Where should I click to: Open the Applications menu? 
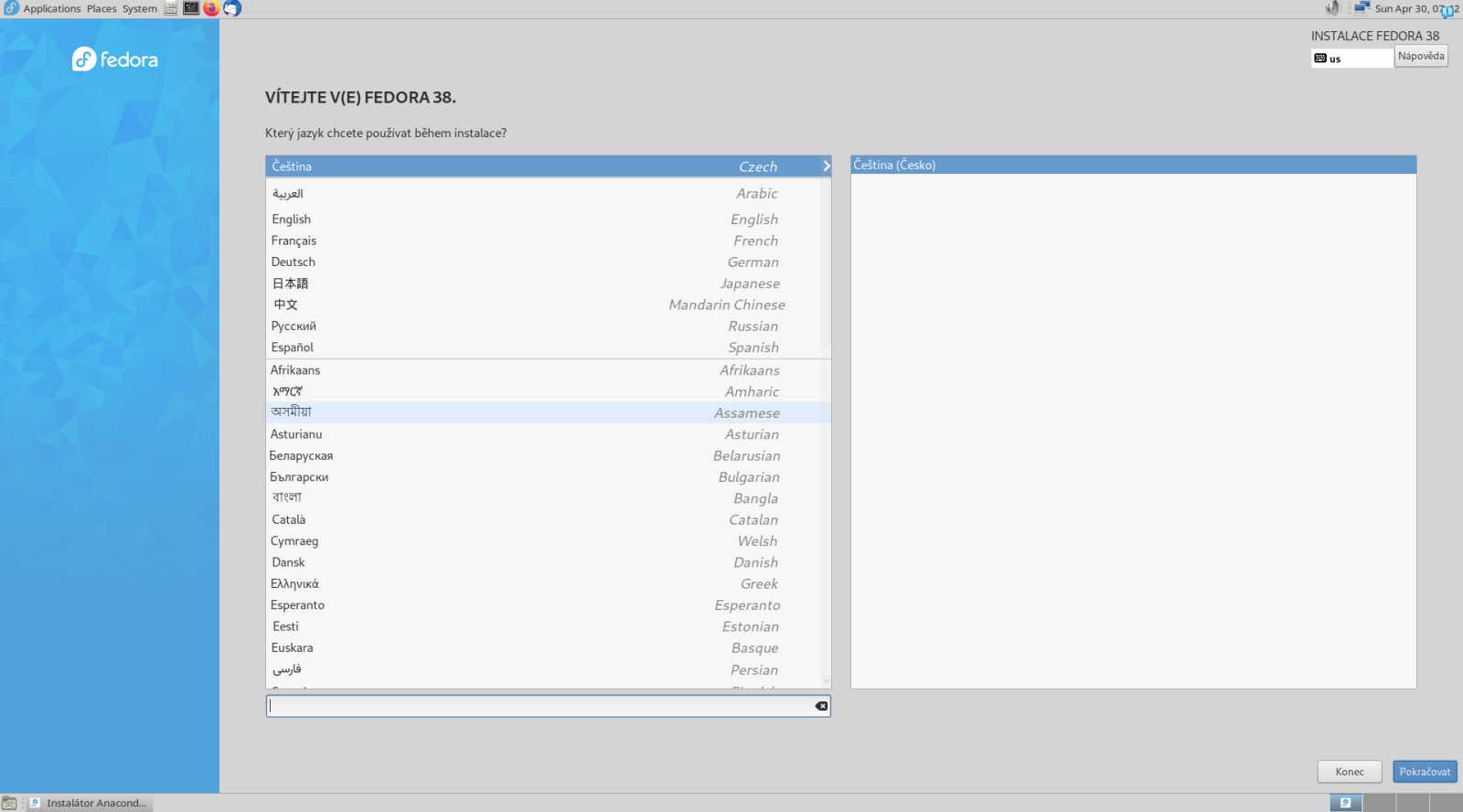pyautogui.click(x=52, y=8)
